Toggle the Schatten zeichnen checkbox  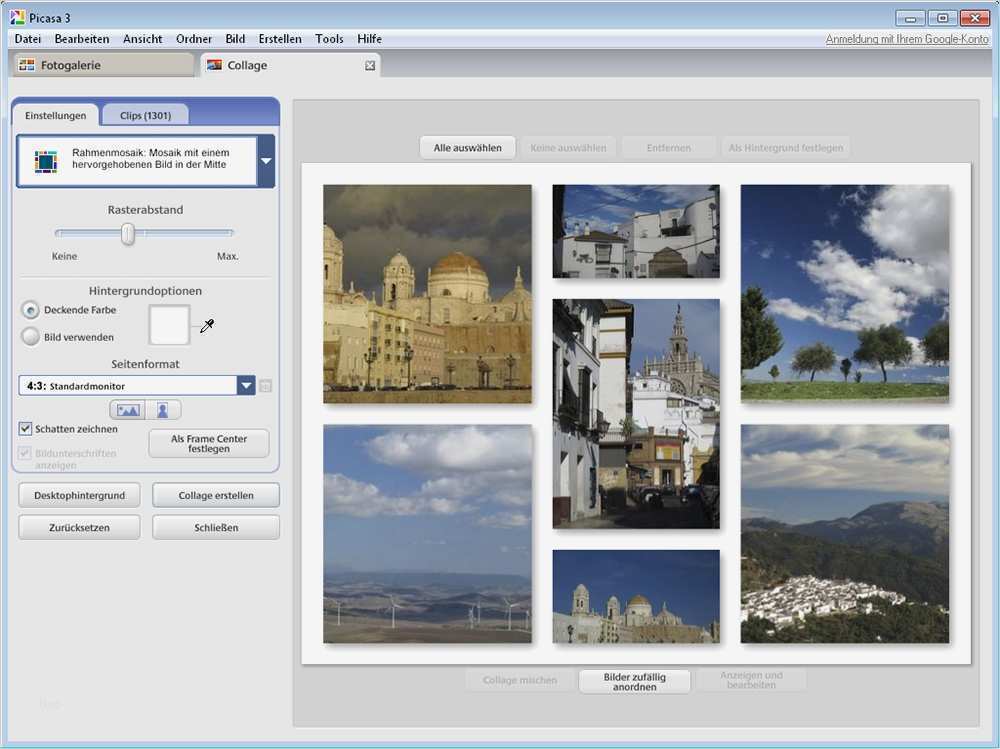(26, 429)
